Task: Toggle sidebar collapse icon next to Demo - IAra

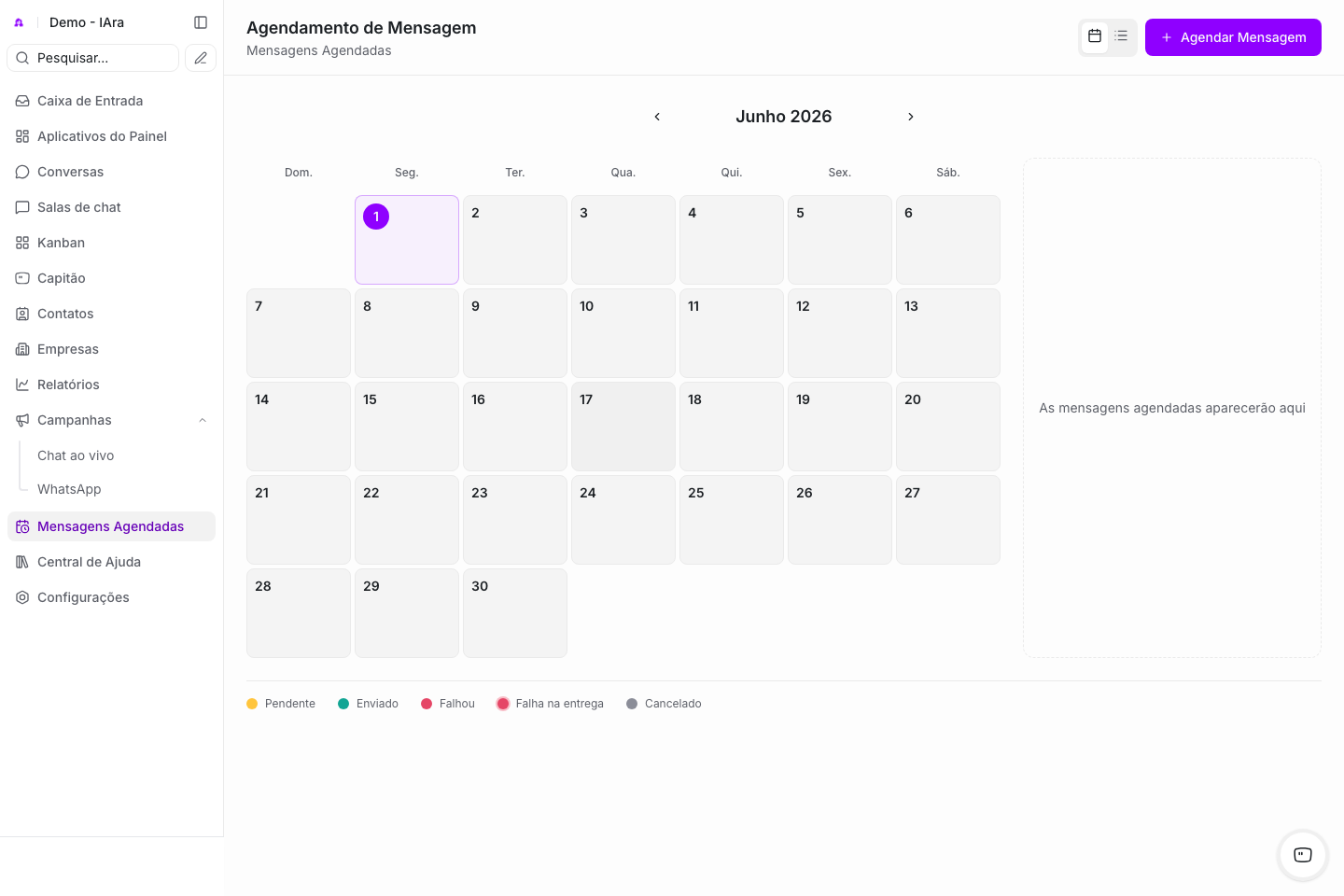Action: tap(201, 22)
